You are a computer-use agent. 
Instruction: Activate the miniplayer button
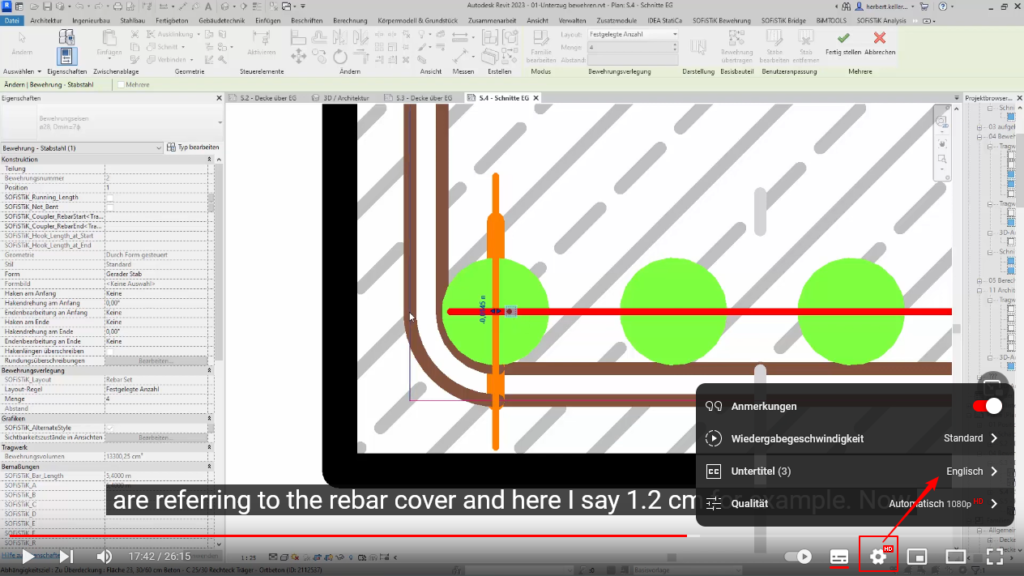click(x=917, y=556)
